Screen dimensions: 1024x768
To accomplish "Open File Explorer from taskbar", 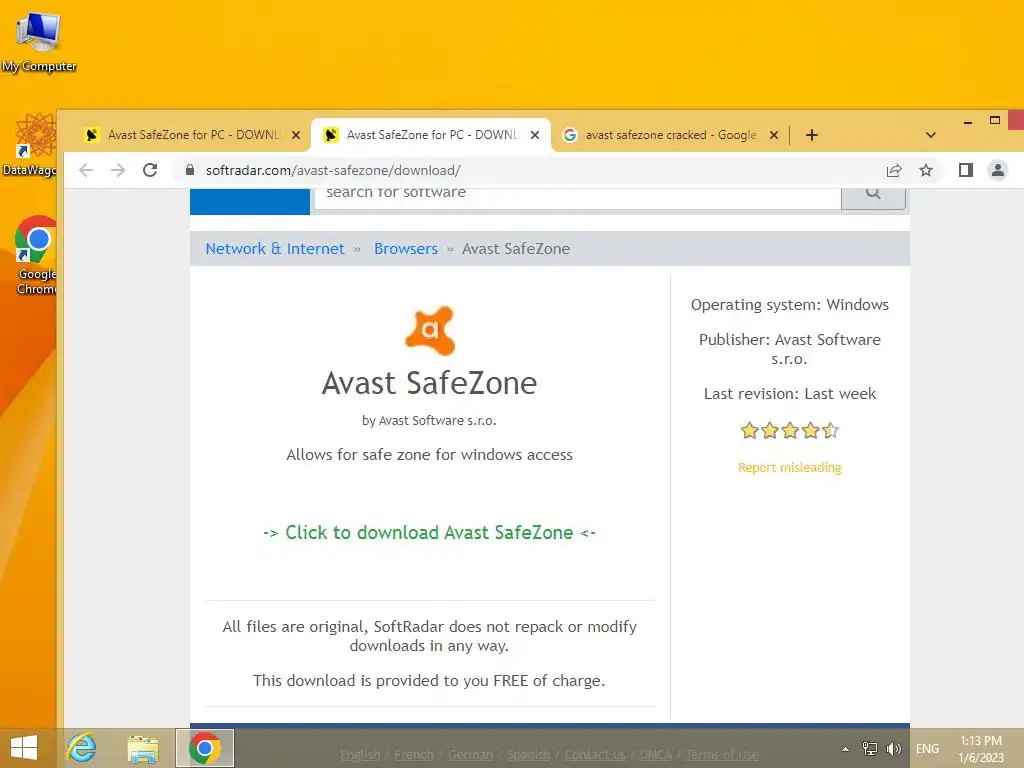I will click(x=143, y=749).
